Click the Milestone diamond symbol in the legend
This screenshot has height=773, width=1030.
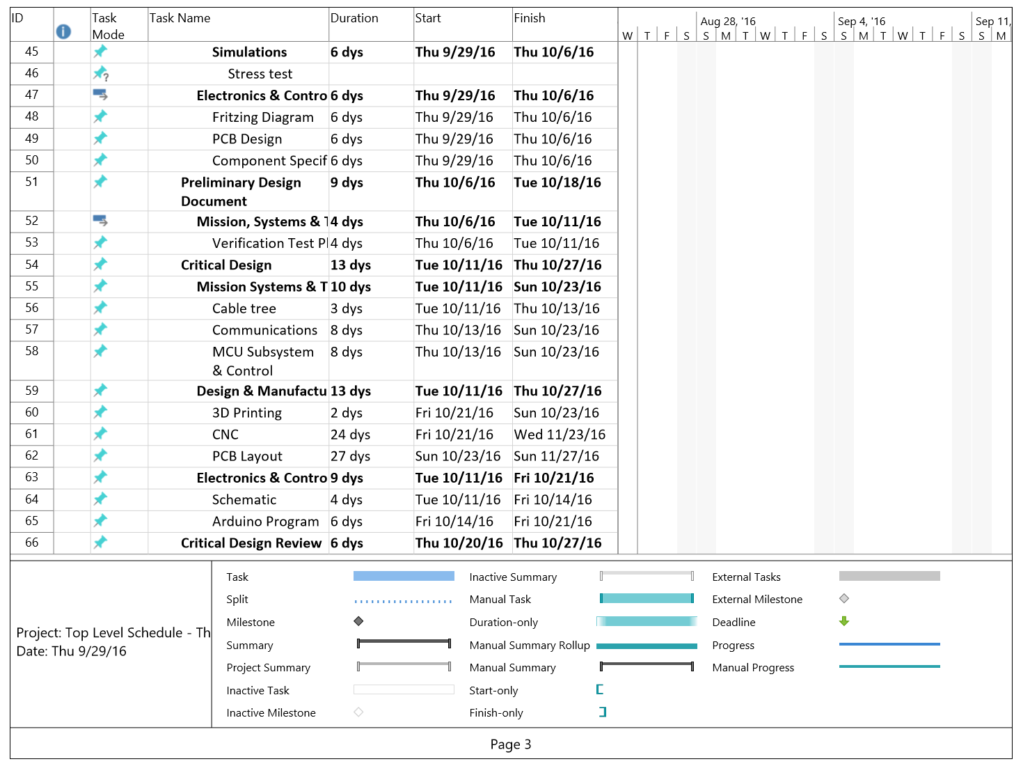(x=357, y=622)
